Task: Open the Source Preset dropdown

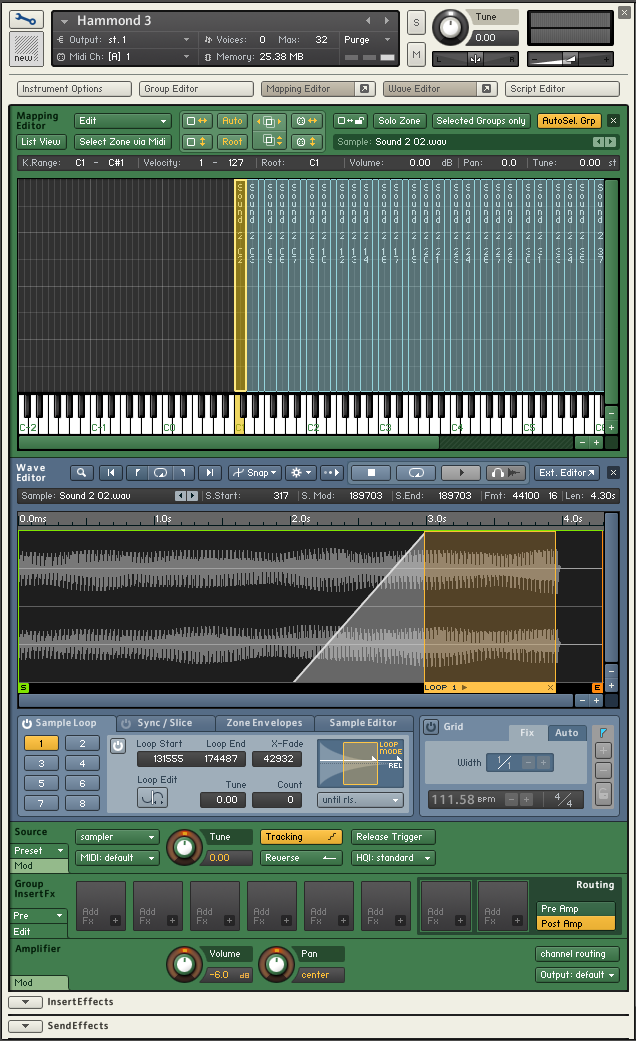Action: coord(40,850)
